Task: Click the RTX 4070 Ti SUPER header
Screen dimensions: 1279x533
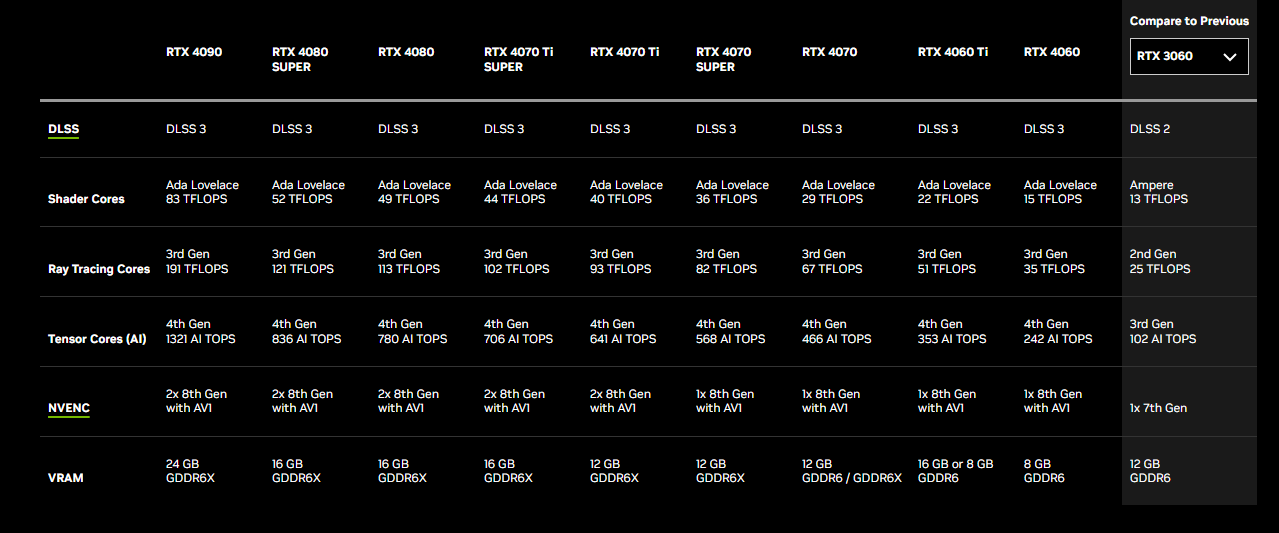Action: (518, 59)
